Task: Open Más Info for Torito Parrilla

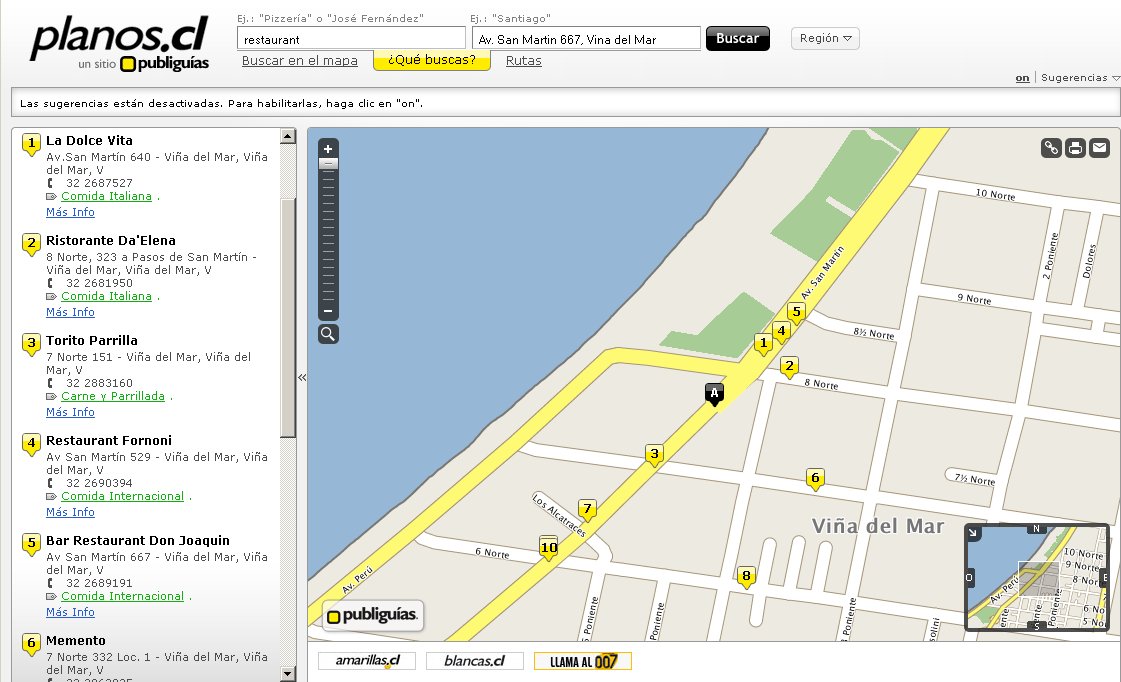Action: click(x=70, y=412)
